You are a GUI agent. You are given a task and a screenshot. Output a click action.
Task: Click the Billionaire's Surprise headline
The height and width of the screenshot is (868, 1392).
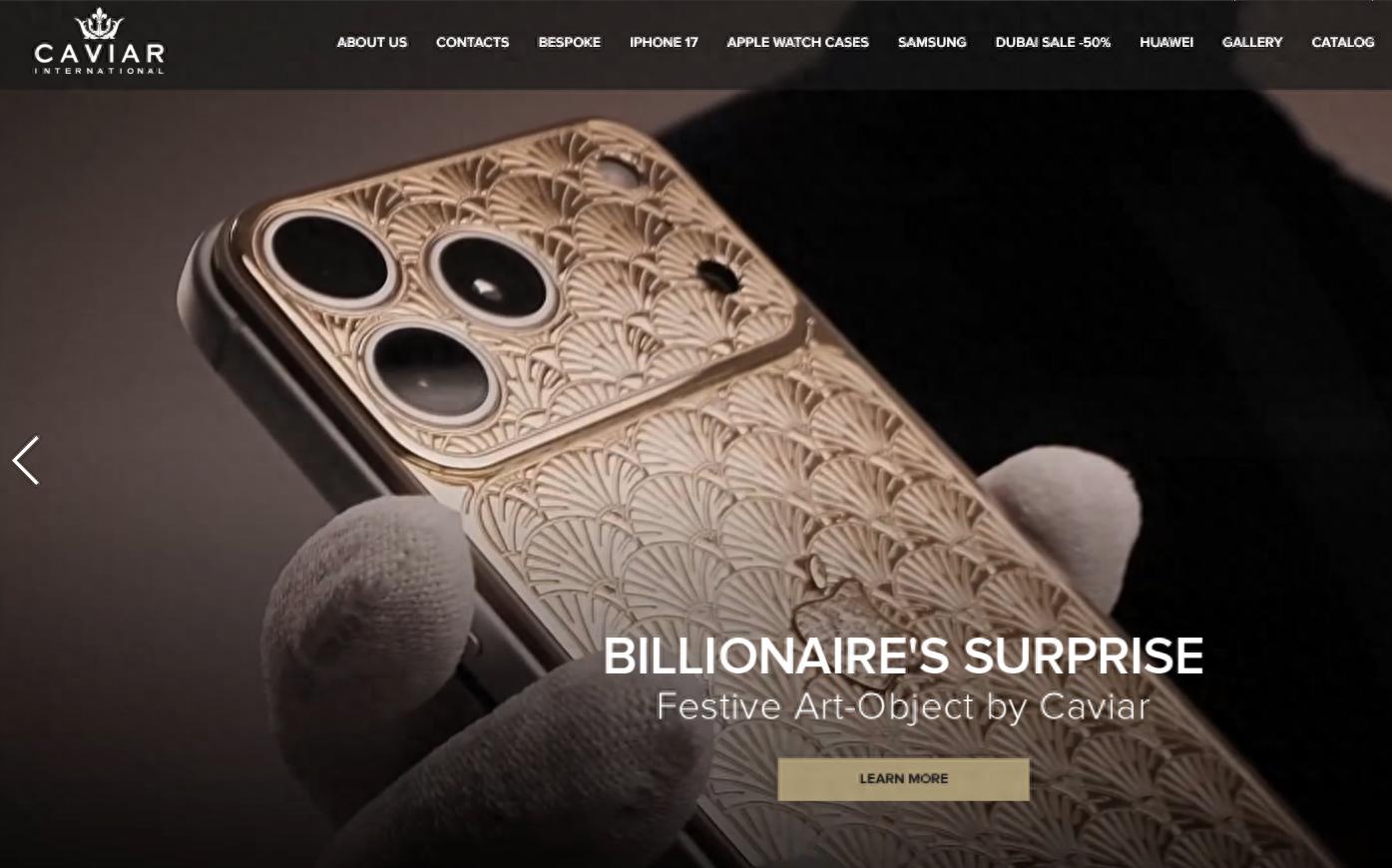(903, 655)
